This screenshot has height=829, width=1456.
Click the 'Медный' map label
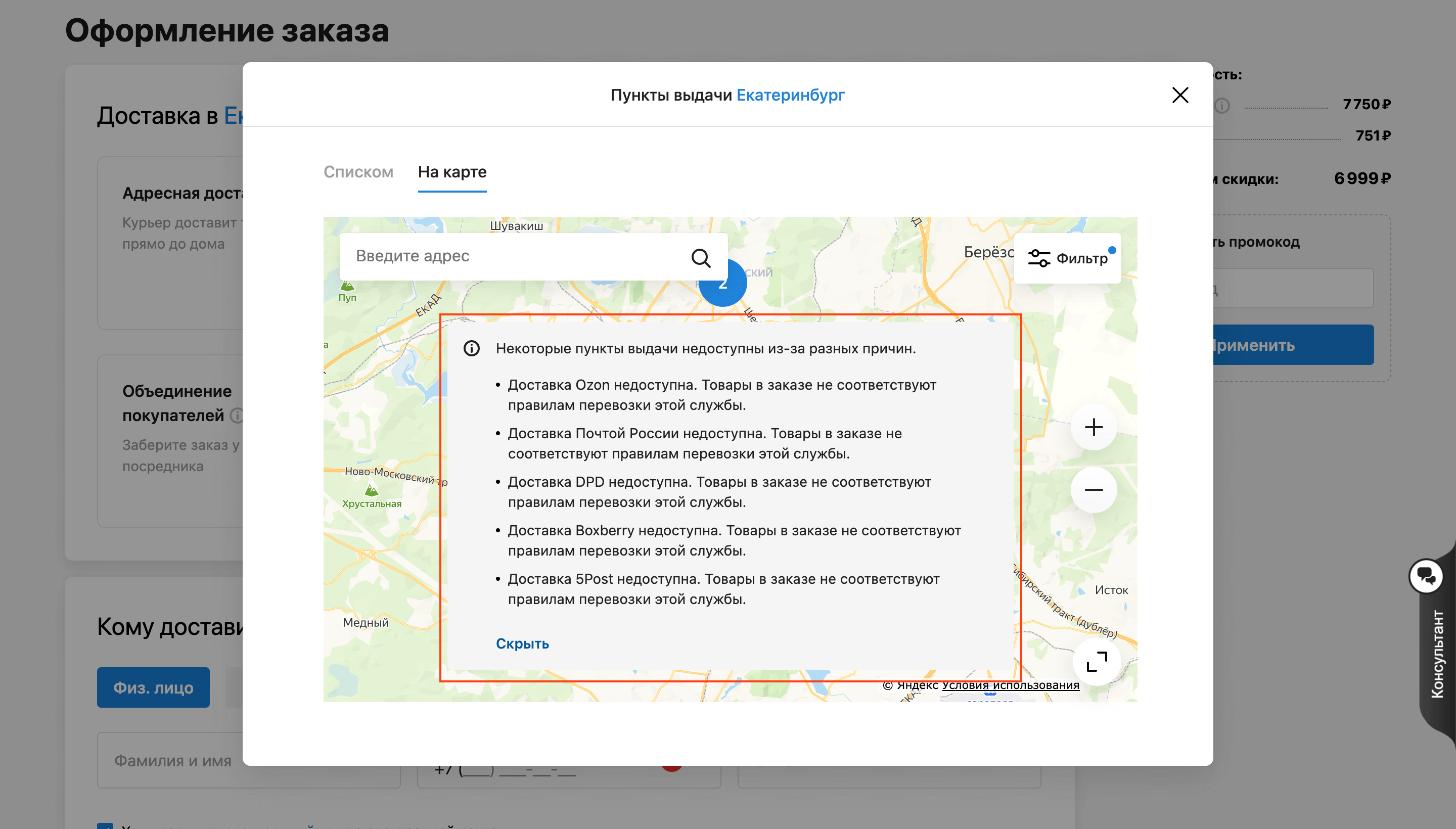coord(366,623)
